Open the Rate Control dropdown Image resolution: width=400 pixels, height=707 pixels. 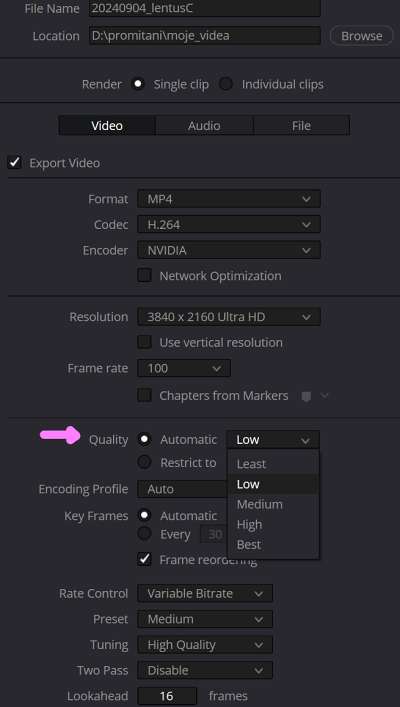[205, 593]
